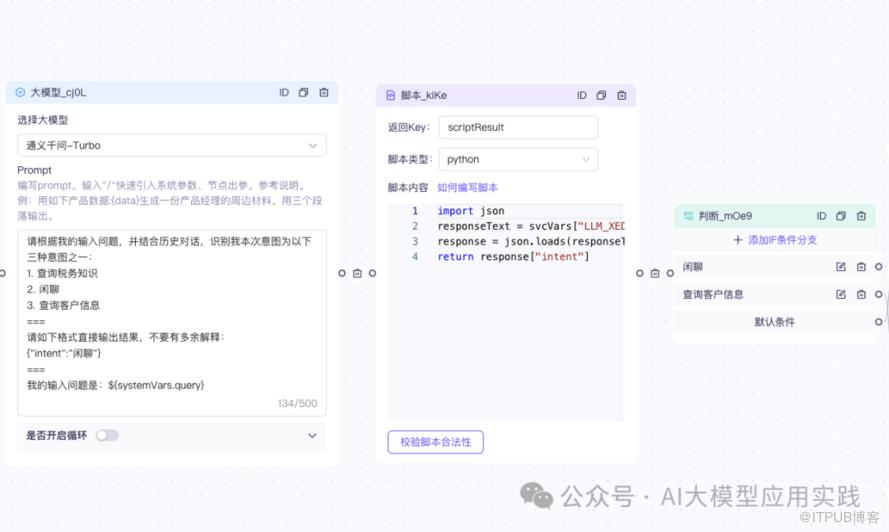
Task: Select the 默认条件 branch row
Action: pyautogui.click(x=774, y=322)
